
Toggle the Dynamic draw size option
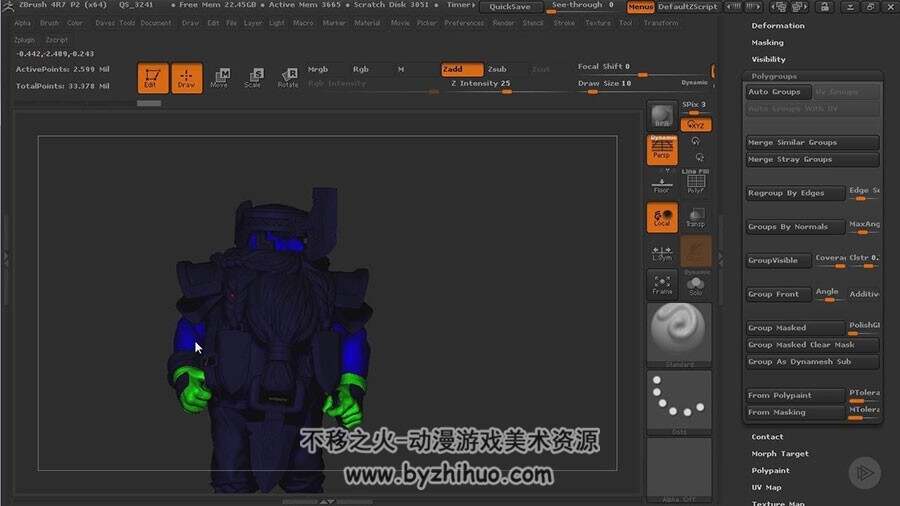click(695, 83)
